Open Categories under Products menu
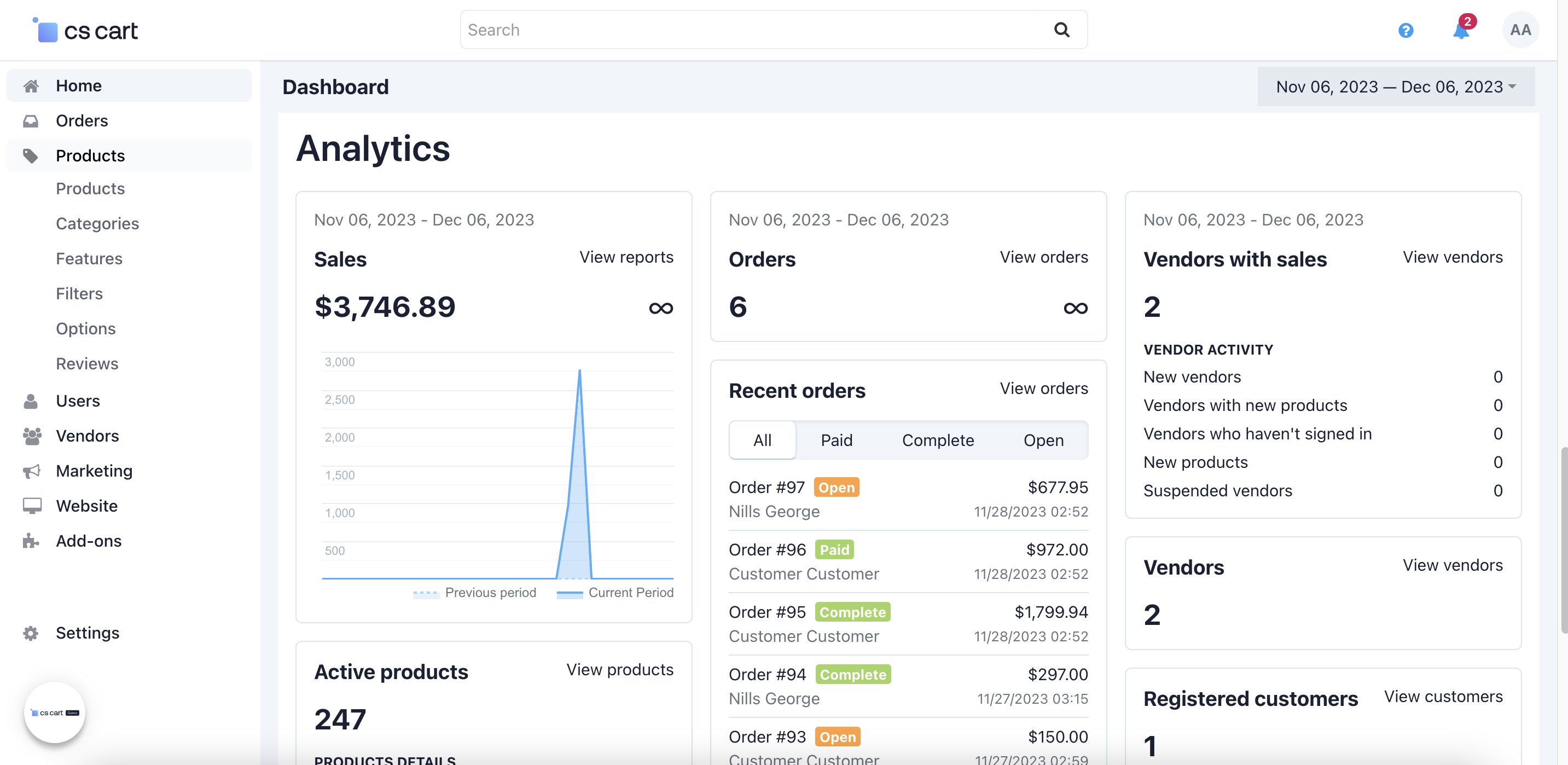1568x765 pixels. [x=97, y=223]
